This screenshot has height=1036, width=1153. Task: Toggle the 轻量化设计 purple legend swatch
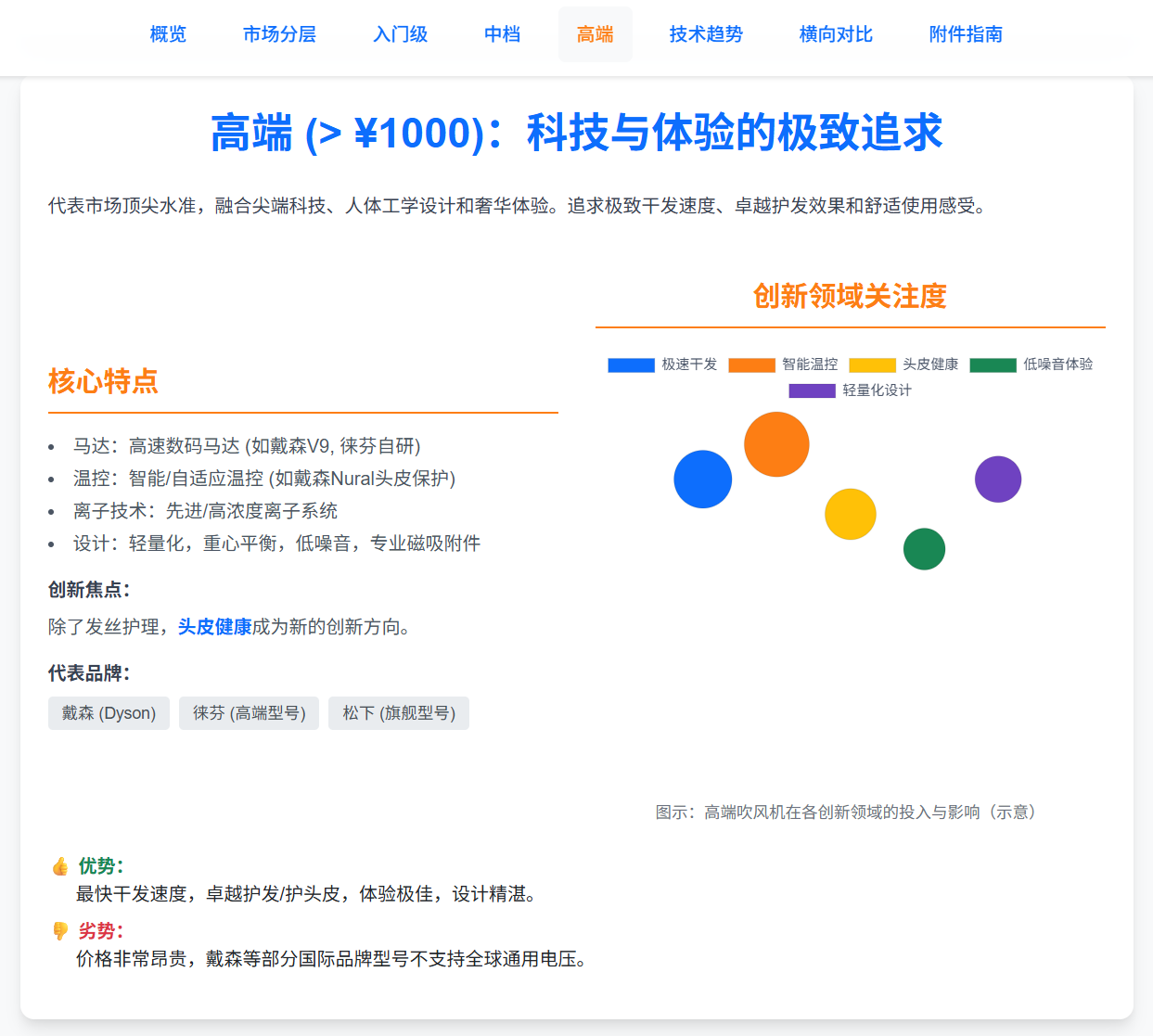tap(812, 390)
